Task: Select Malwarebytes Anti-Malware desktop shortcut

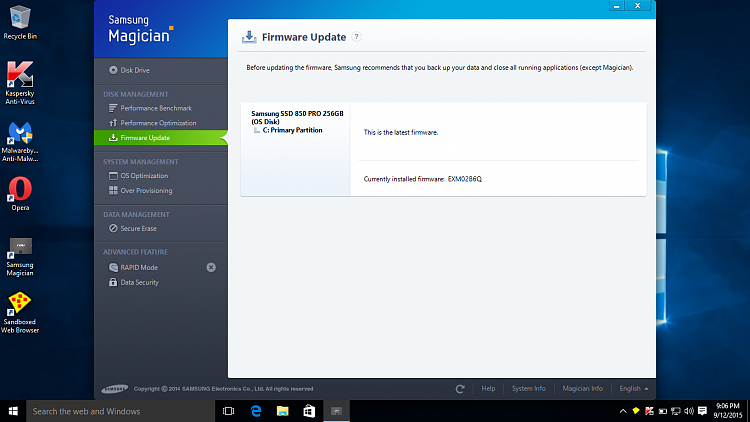Action: pos(20,142)
